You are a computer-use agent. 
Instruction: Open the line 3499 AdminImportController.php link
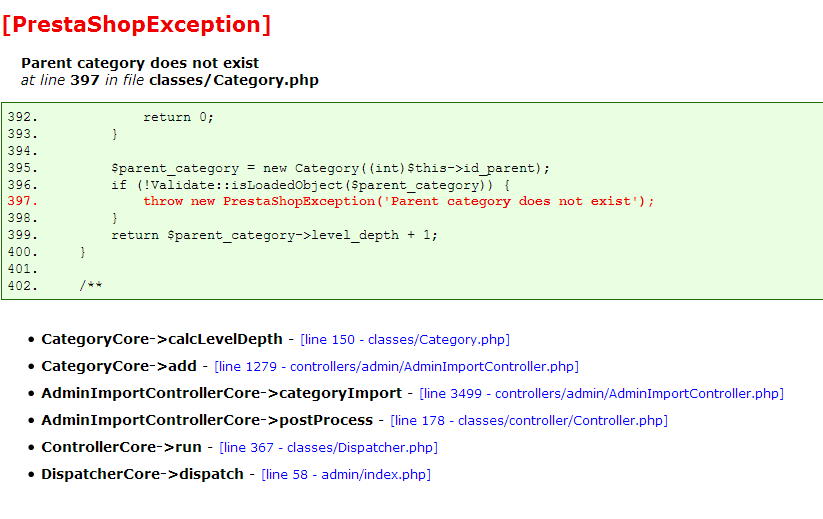click(602, 394)
